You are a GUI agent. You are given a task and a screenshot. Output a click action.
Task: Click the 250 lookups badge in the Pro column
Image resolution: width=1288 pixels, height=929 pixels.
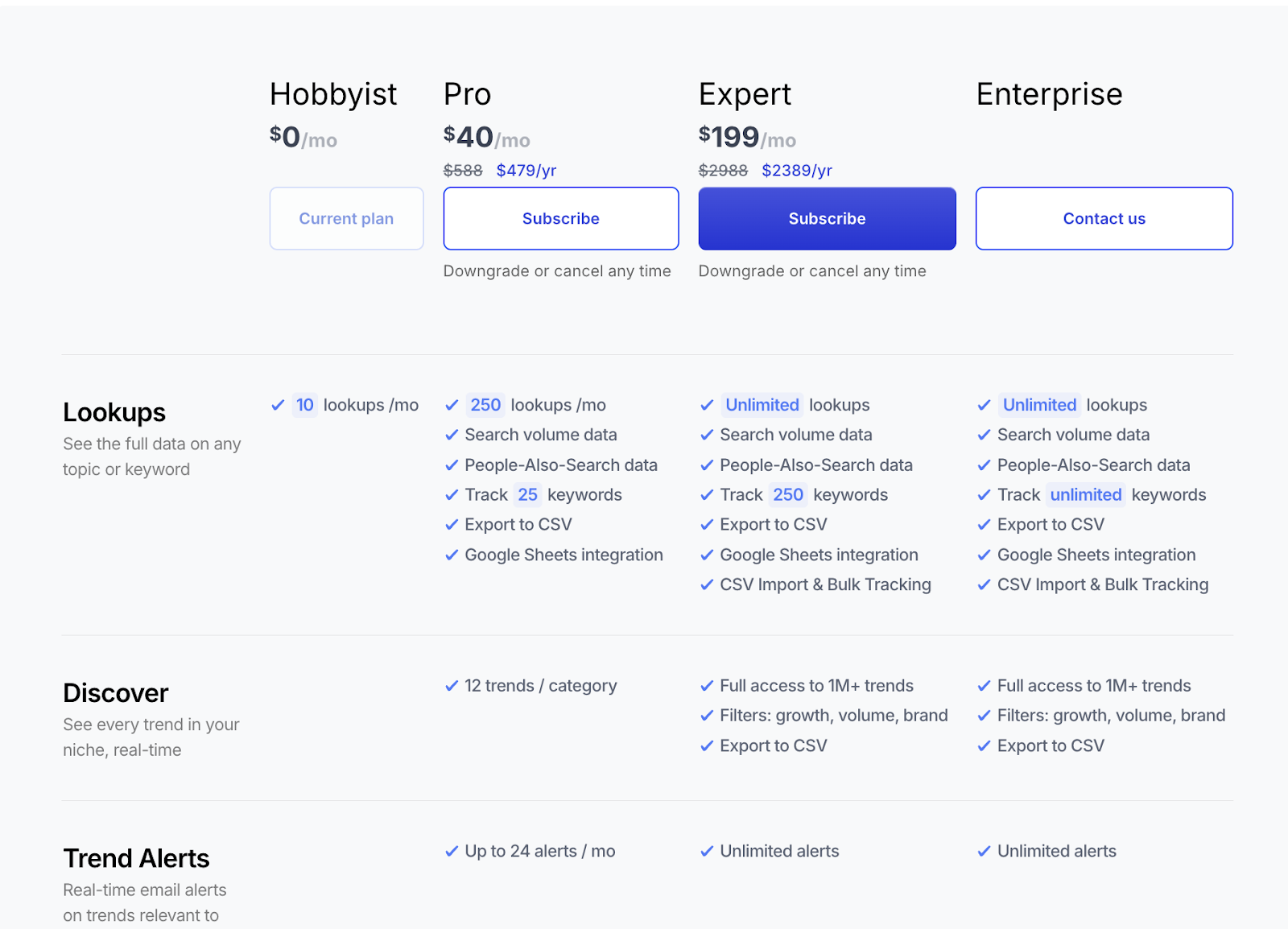[485, 405]
